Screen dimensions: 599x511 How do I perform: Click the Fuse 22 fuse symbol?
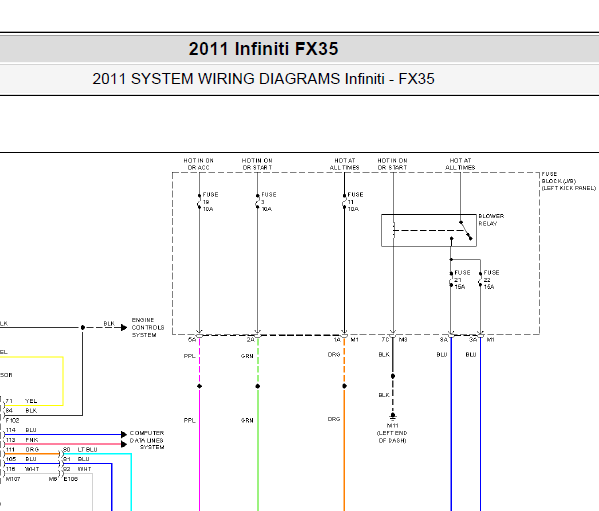coord(480,280)
